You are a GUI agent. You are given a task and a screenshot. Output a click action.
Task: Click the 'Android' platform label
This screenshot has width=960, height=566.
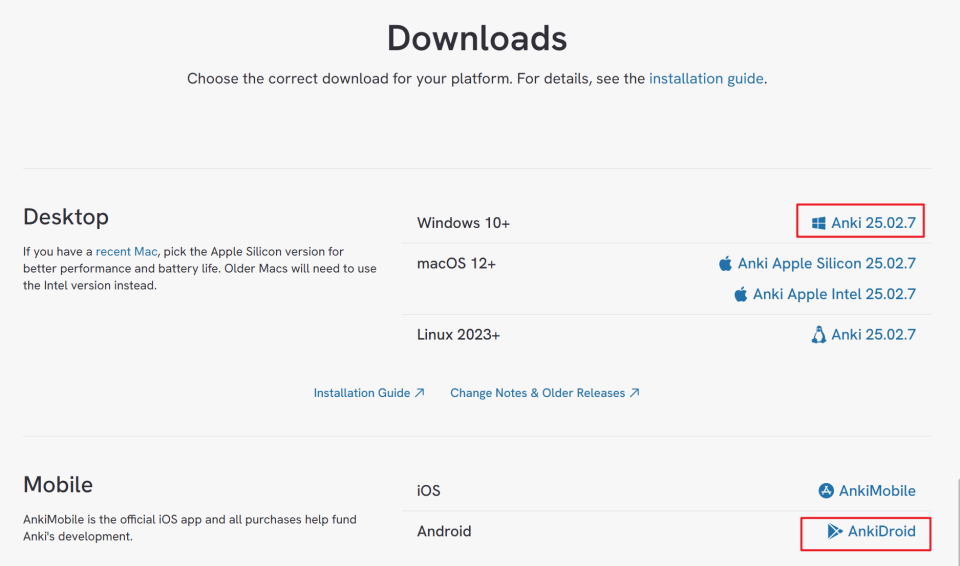point(444,531)
